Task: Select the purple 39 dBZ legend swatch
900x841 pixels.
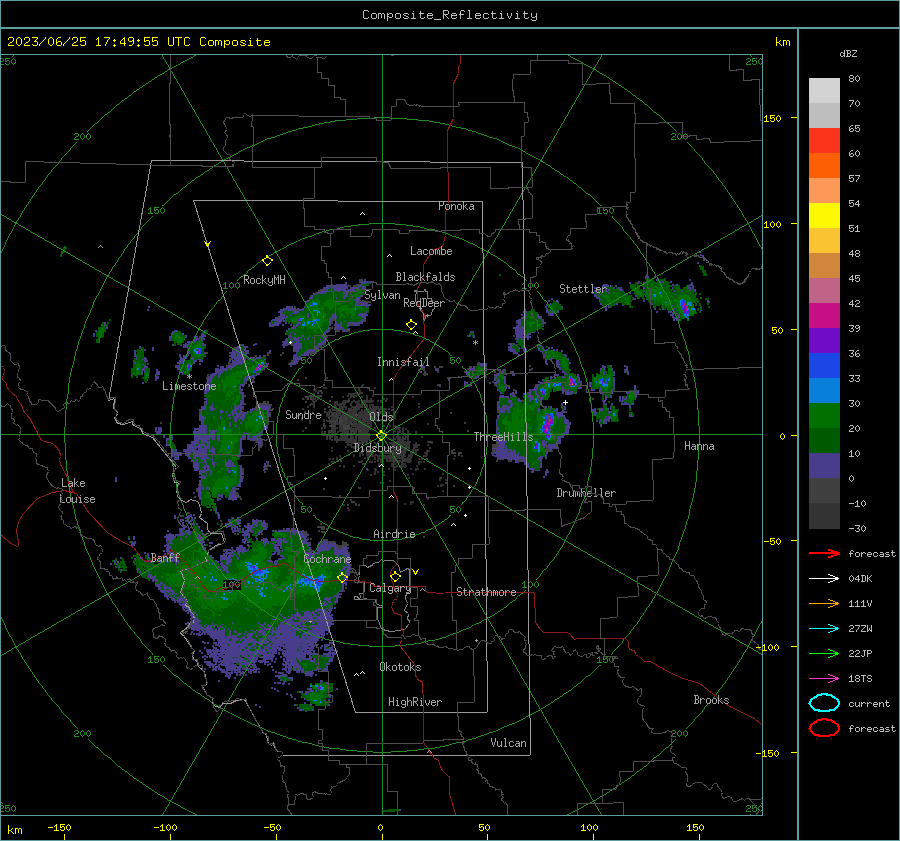Action: tap(824, 340)
